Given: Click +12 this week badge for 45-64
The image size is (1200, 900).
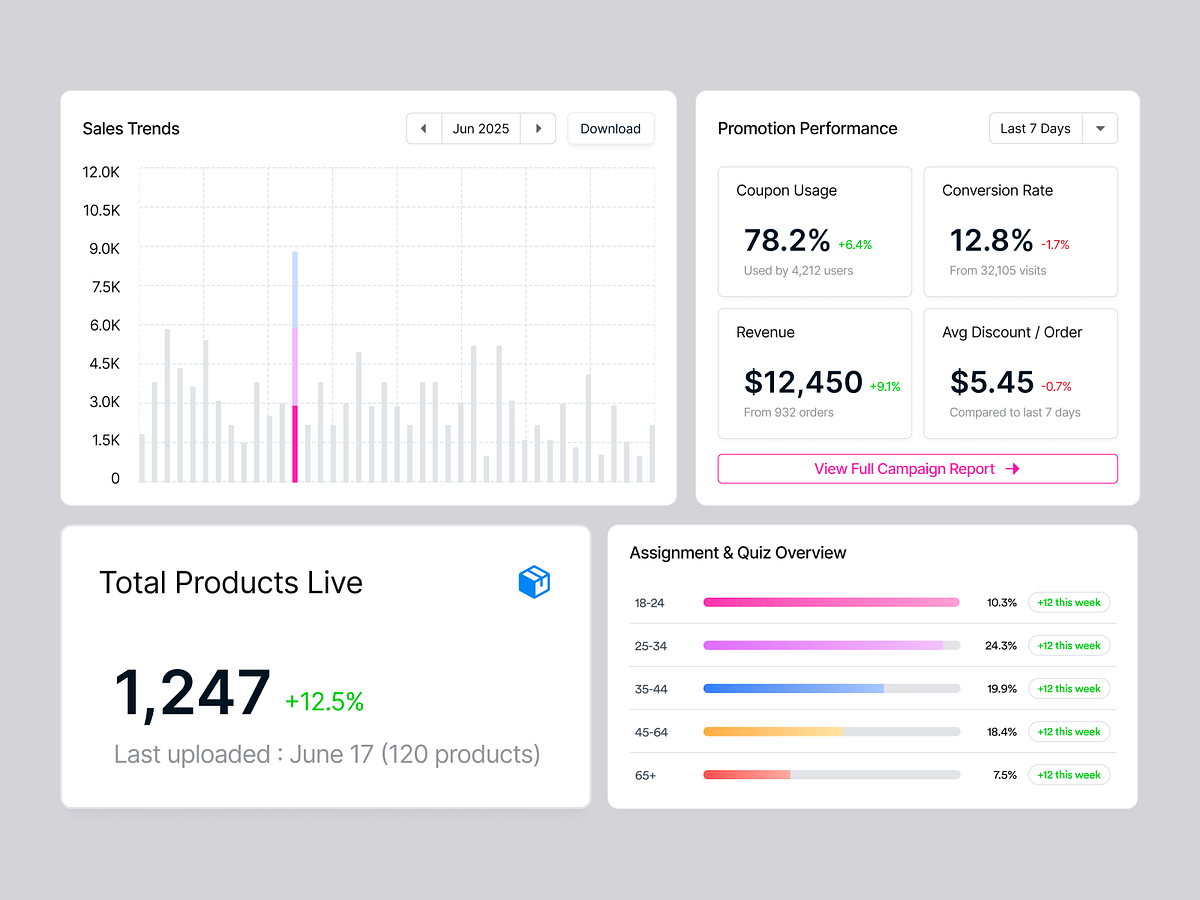Looking at the screenshot, I should [1069, 732].
